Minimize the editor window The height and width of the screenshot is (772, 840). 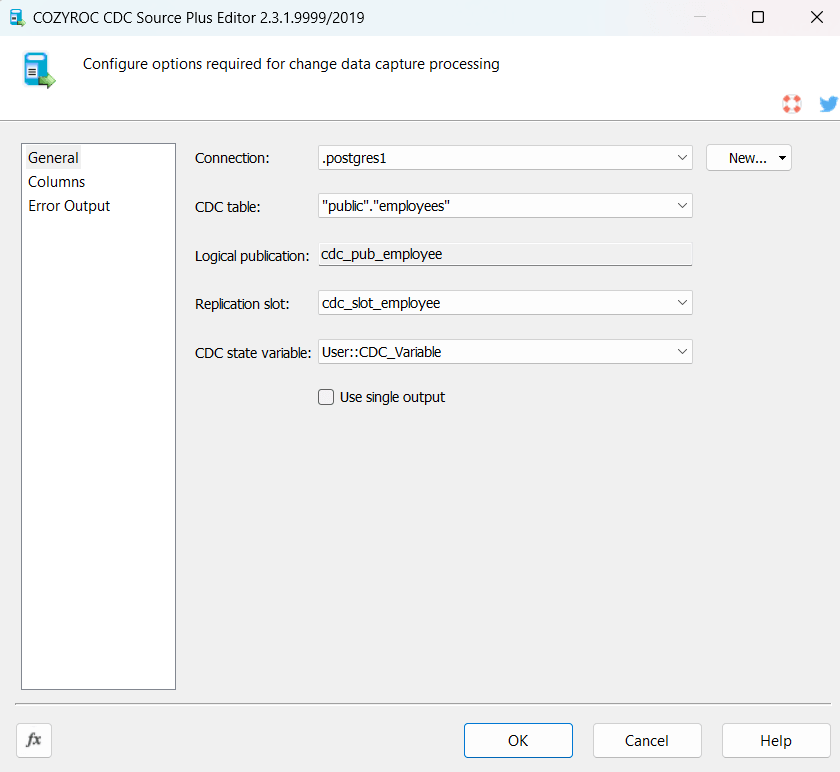(700, 17)
